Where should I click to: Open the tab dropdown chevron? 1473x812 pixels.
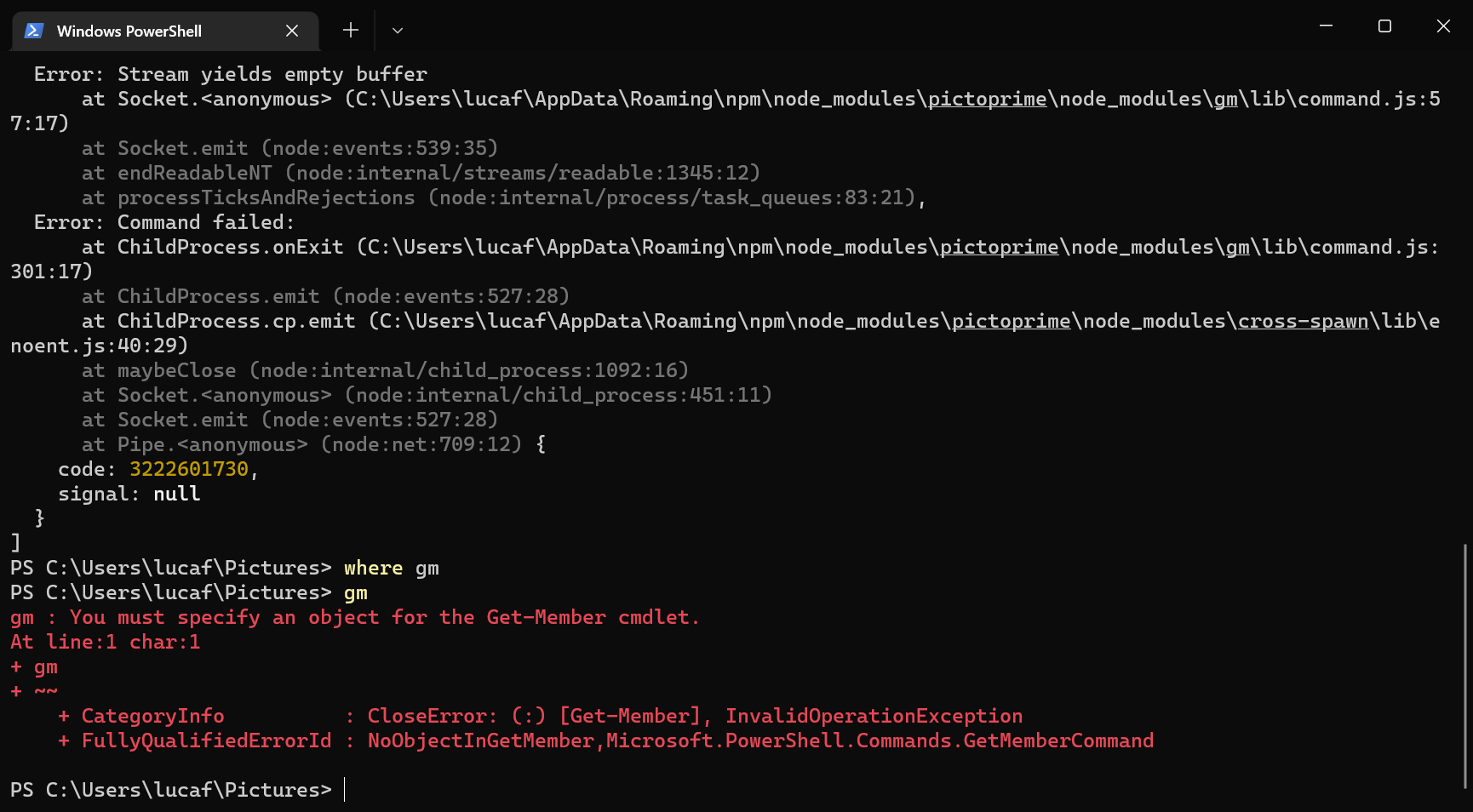pos(397,31)
